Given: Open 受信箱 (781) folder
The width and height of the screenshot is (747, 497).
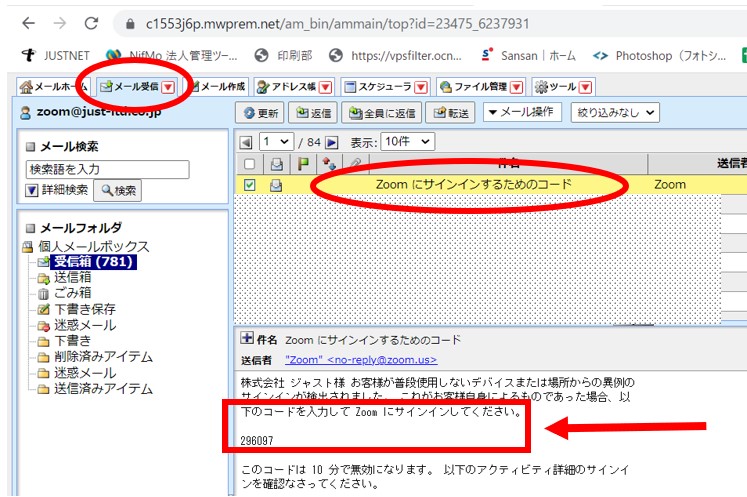Looking at the screenshot, I should [x=93, y=262].
